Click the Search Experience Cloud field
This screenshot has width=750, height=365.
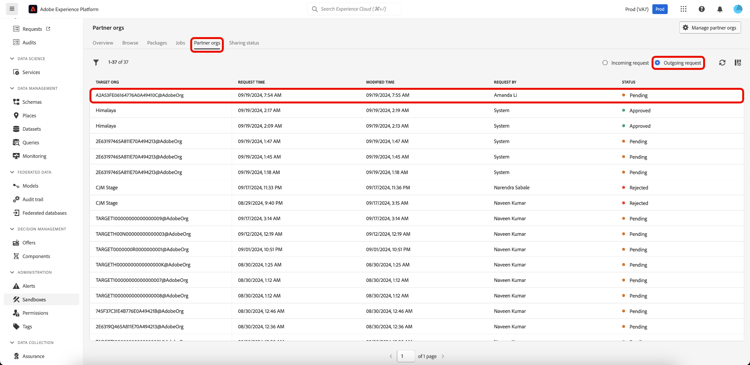[354, 9]
